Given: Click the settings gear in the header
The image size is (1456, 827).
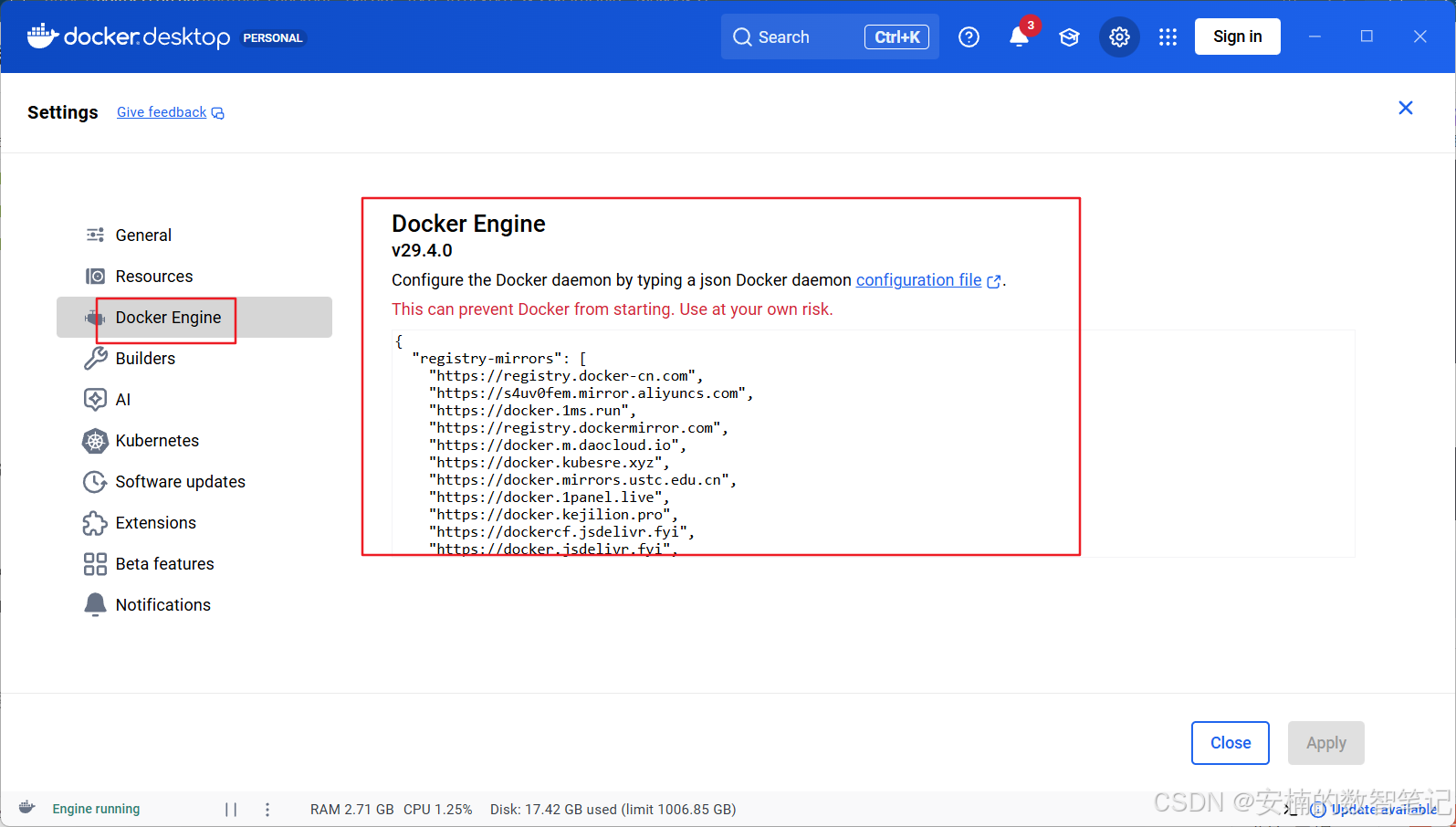Looking at the screenshot, I should [x=1119, y=37].
